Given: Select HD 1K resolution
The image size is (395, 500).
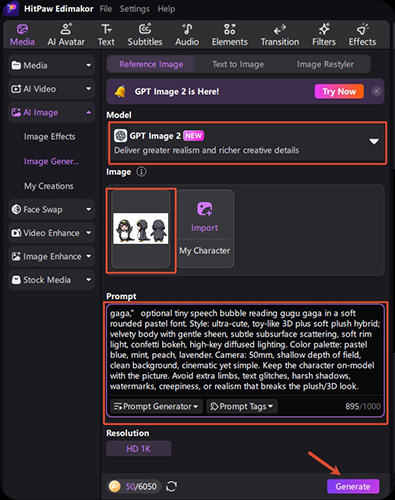Looking at the screenshot, I should [139, 449].
